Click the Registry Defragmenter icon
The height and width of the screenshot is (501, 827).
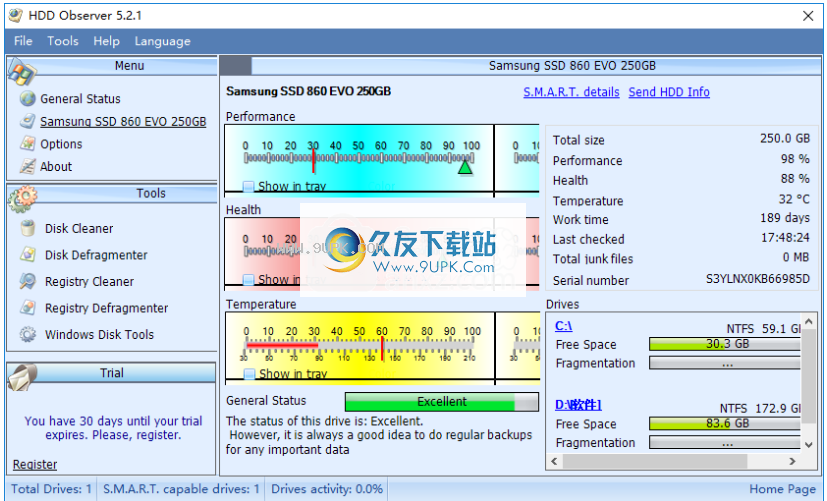click(28, 307)
